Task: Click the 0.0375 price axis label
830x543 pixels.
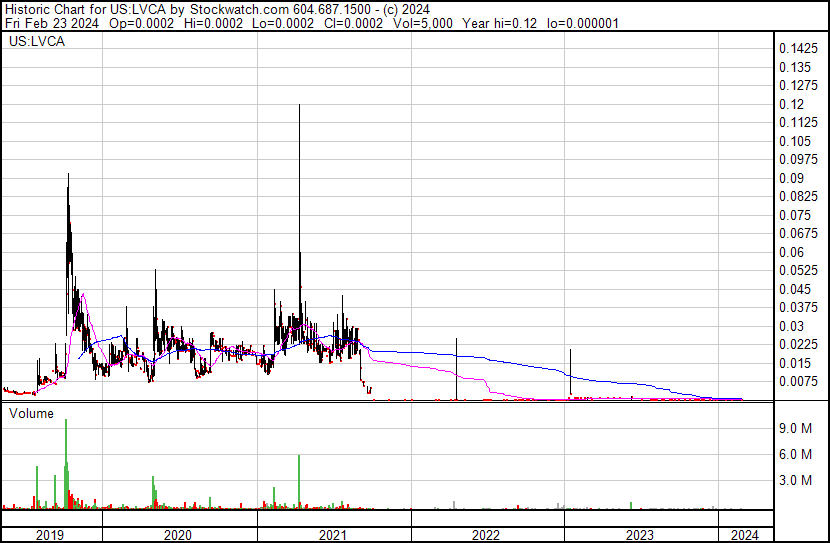Action: 798,307
